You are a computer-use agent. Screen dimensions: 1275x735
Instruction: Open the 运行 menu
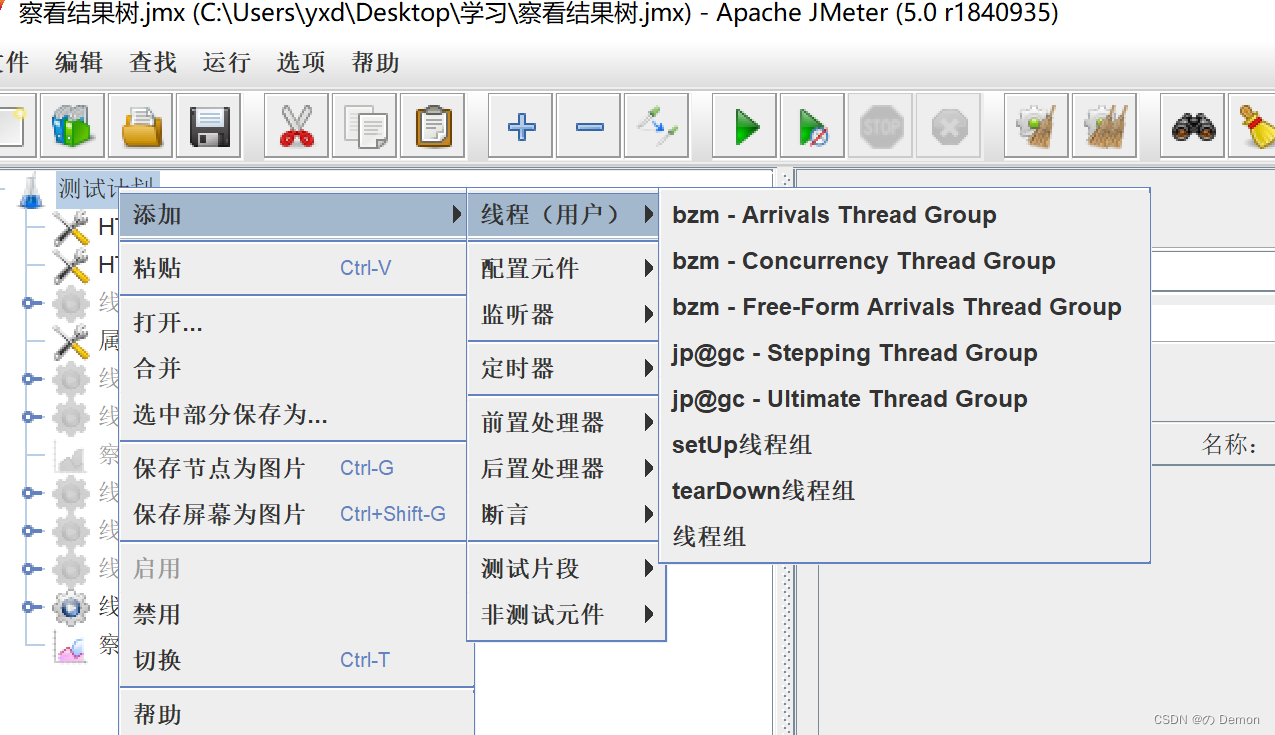(x=227, y=62)
